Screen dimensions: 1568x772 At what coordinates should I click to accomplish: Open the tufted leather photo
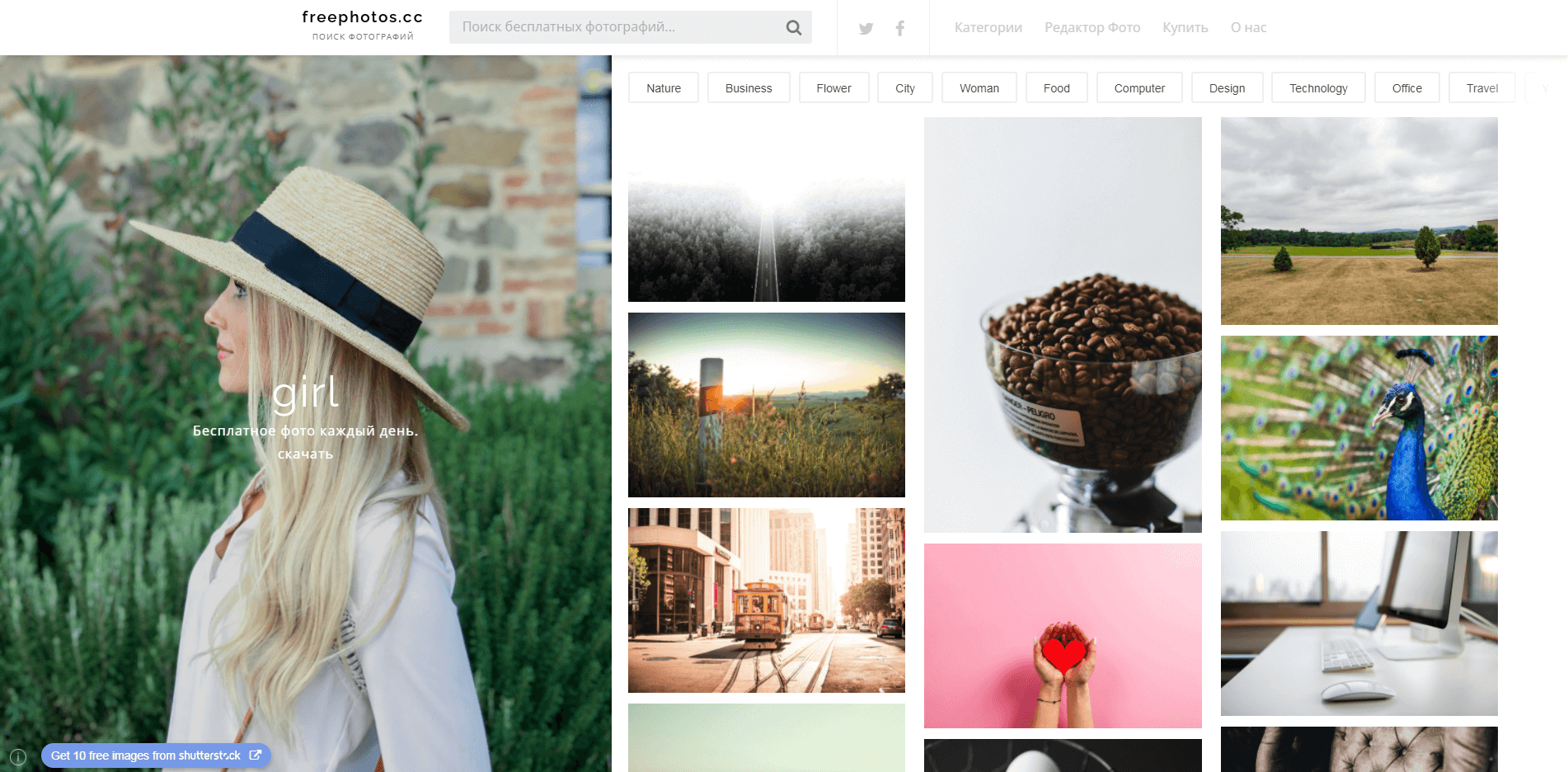(x=1359, y=749)
